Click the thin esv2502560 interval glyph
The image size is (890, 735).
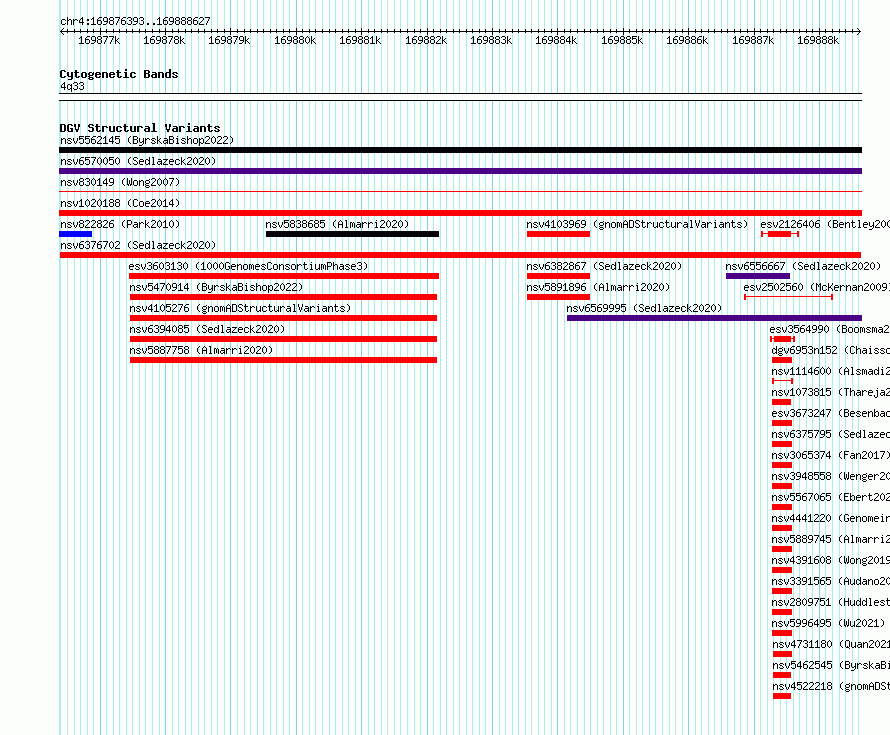[788, 297]
